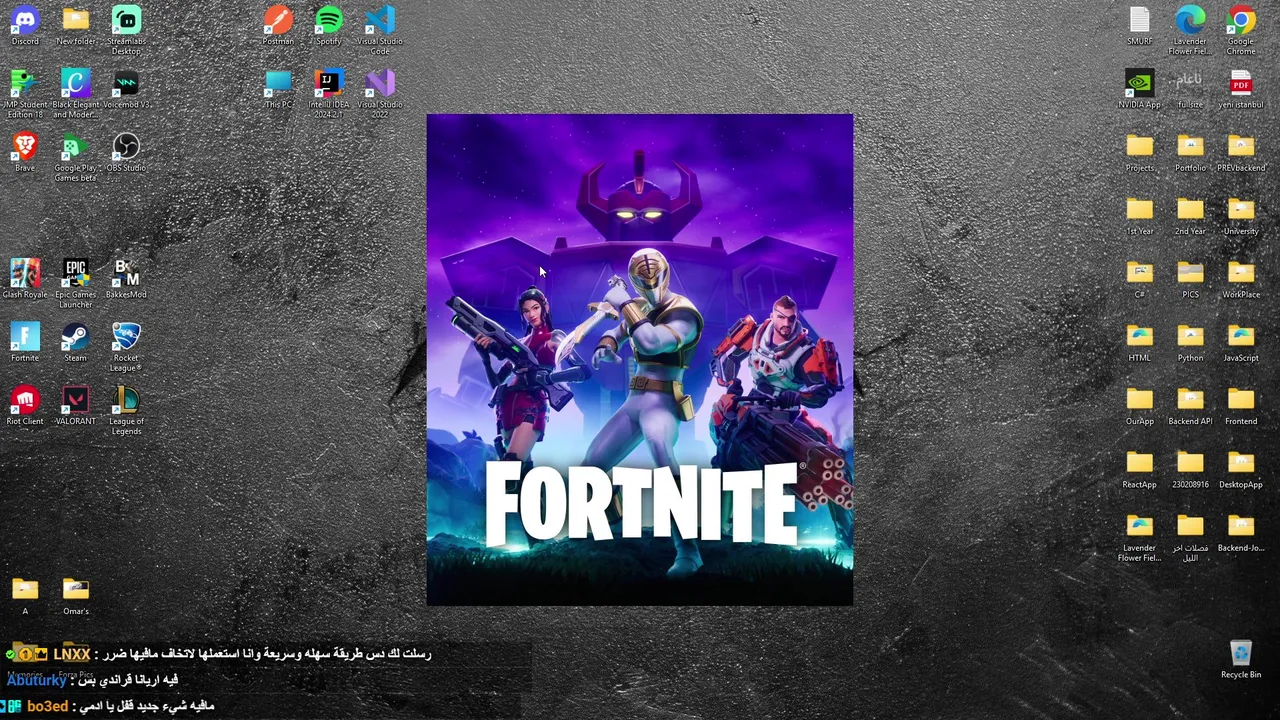The image size is (1280, 720).
Task: Select the OurApp folder
Action: click(1140, 407)
